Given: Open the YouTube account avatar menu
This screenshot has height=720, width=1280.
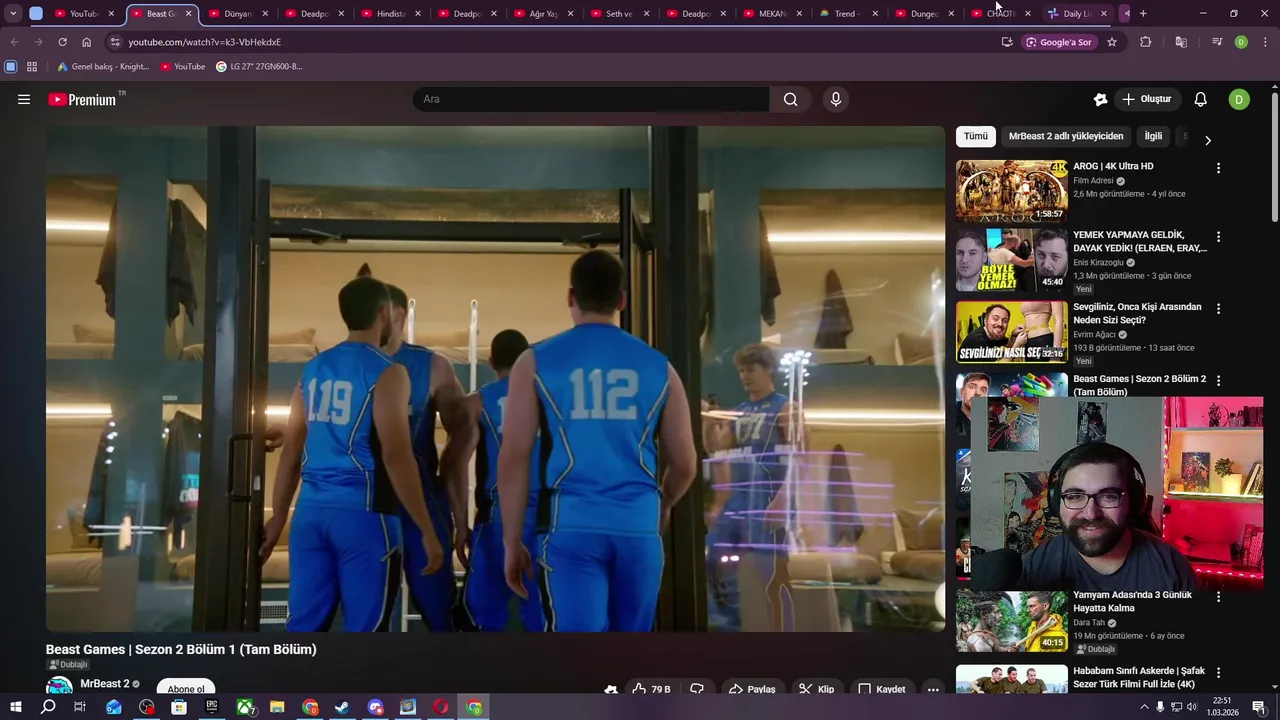Looking at the screenshot, I should click(x=1239, y=99).
